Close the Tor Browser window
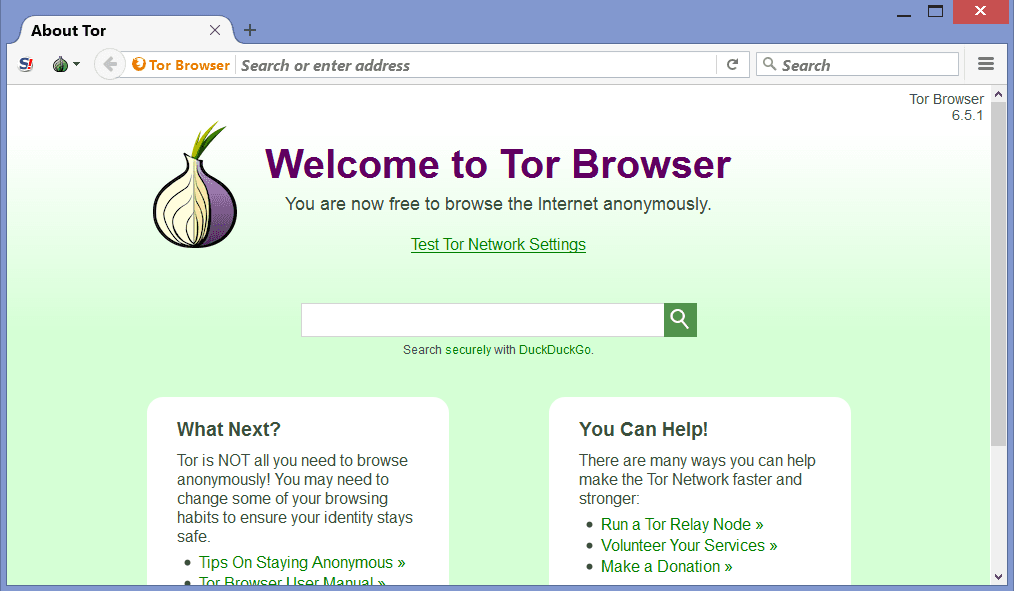Screen dimensions: 1014x591 pyautogui.click(x=980, y=12)
